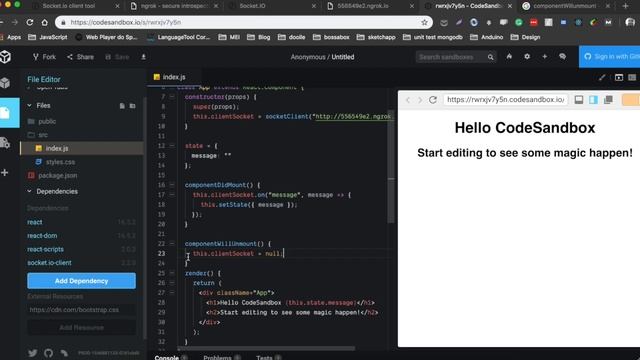The width and height of the screenshot is (640, 360).
Task: Click the socket.io-client dependency
Action: pyautogui.click(x=49, y=262)
